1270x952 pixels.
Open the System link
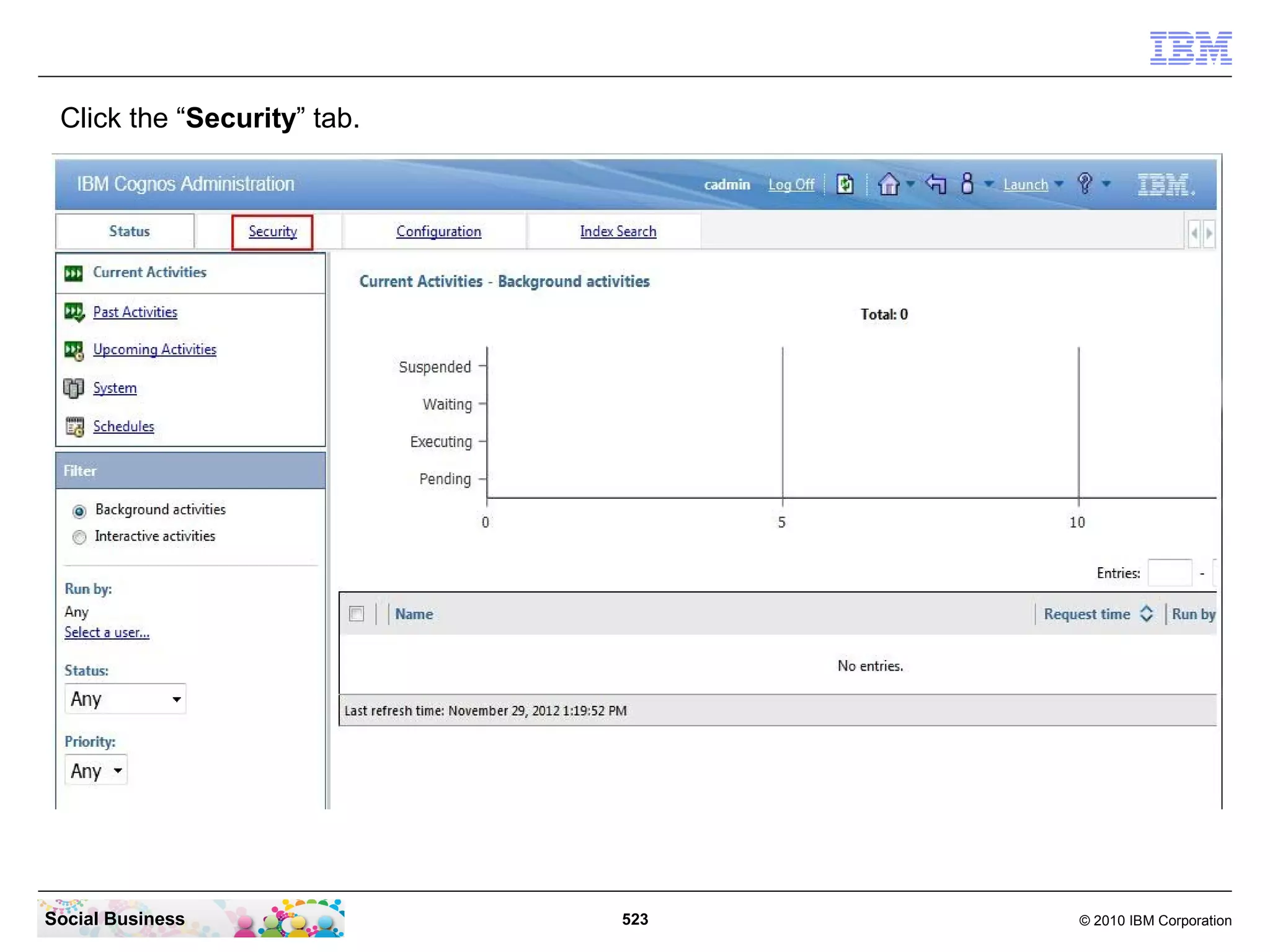point(115,388)
